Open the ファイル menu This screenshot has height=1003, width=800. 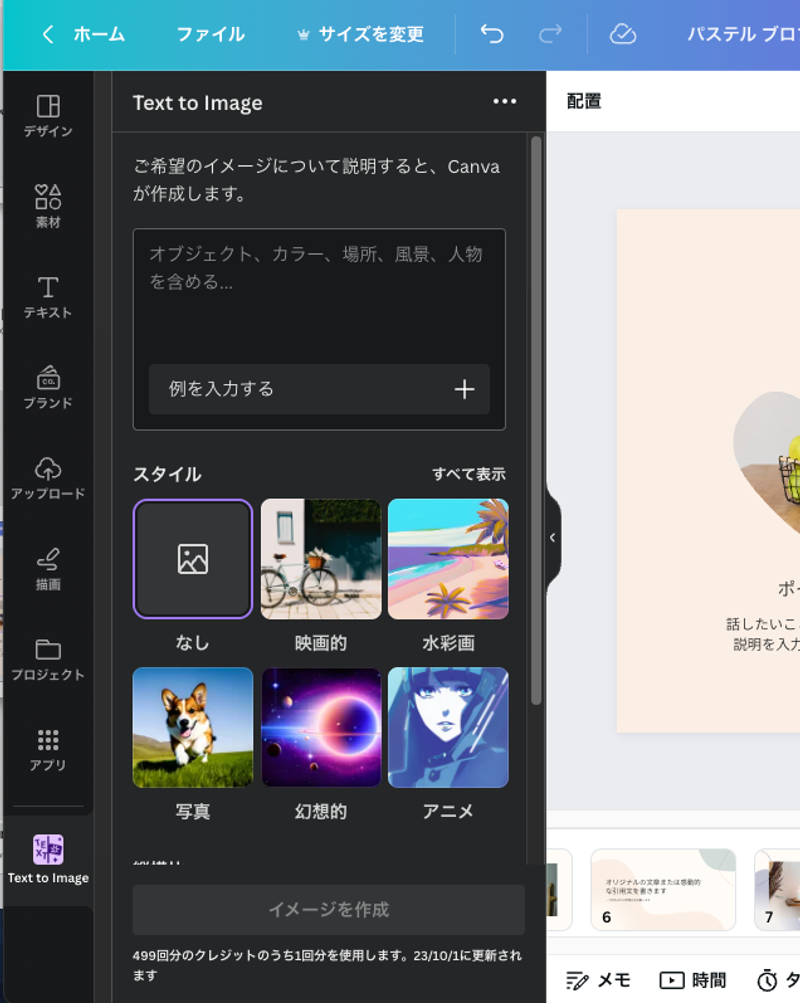210,34
